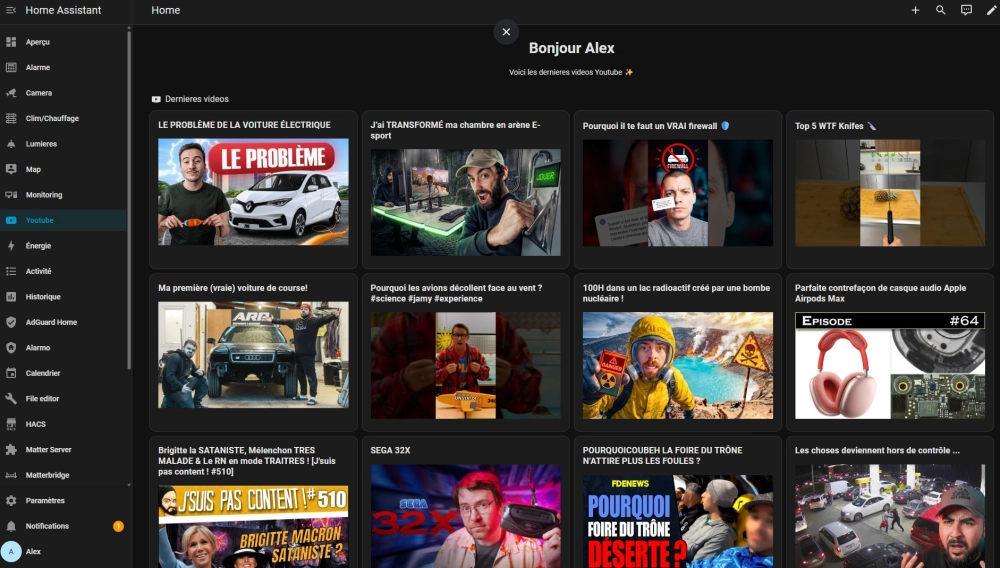Open the electric car video thumbnail
The image size is (1000, 568).
coord(253,192)
